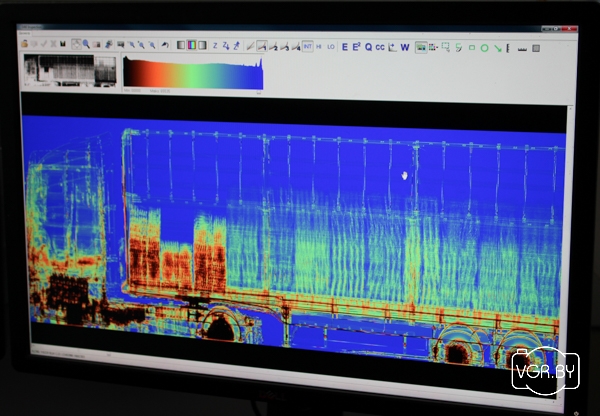Toggle the INT intensity mode
The image size is (600, 416).
point(308,46)
